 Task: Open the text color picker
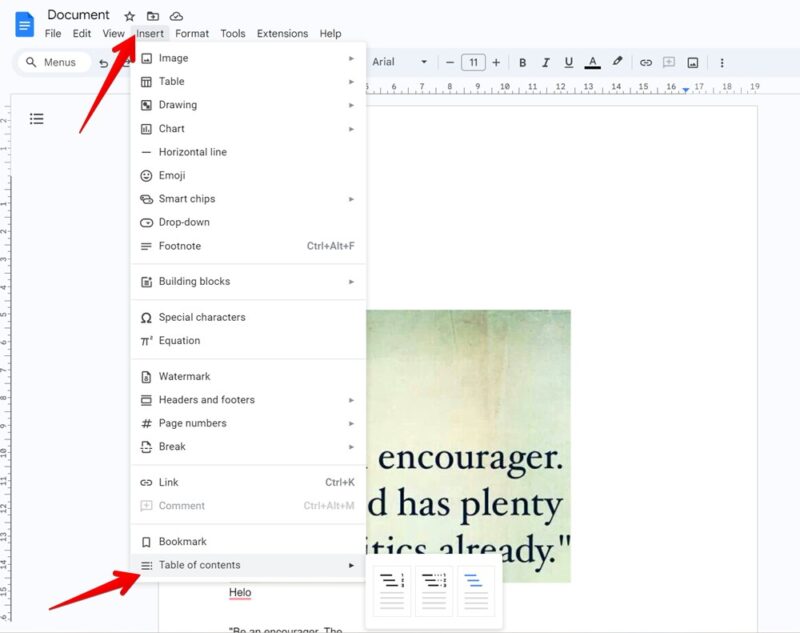tap(592, 62)
